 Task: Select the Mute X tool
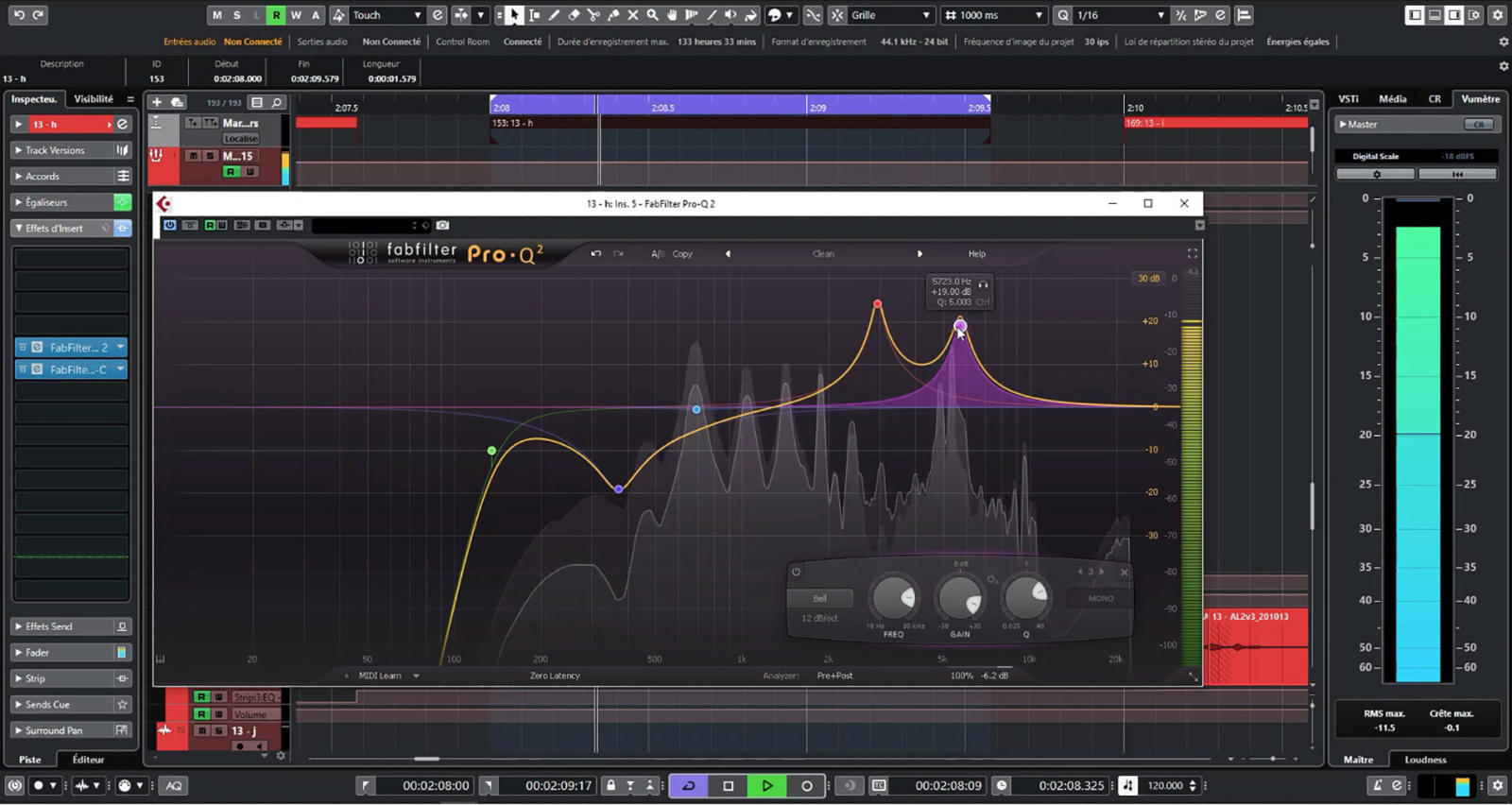(633, 15)
